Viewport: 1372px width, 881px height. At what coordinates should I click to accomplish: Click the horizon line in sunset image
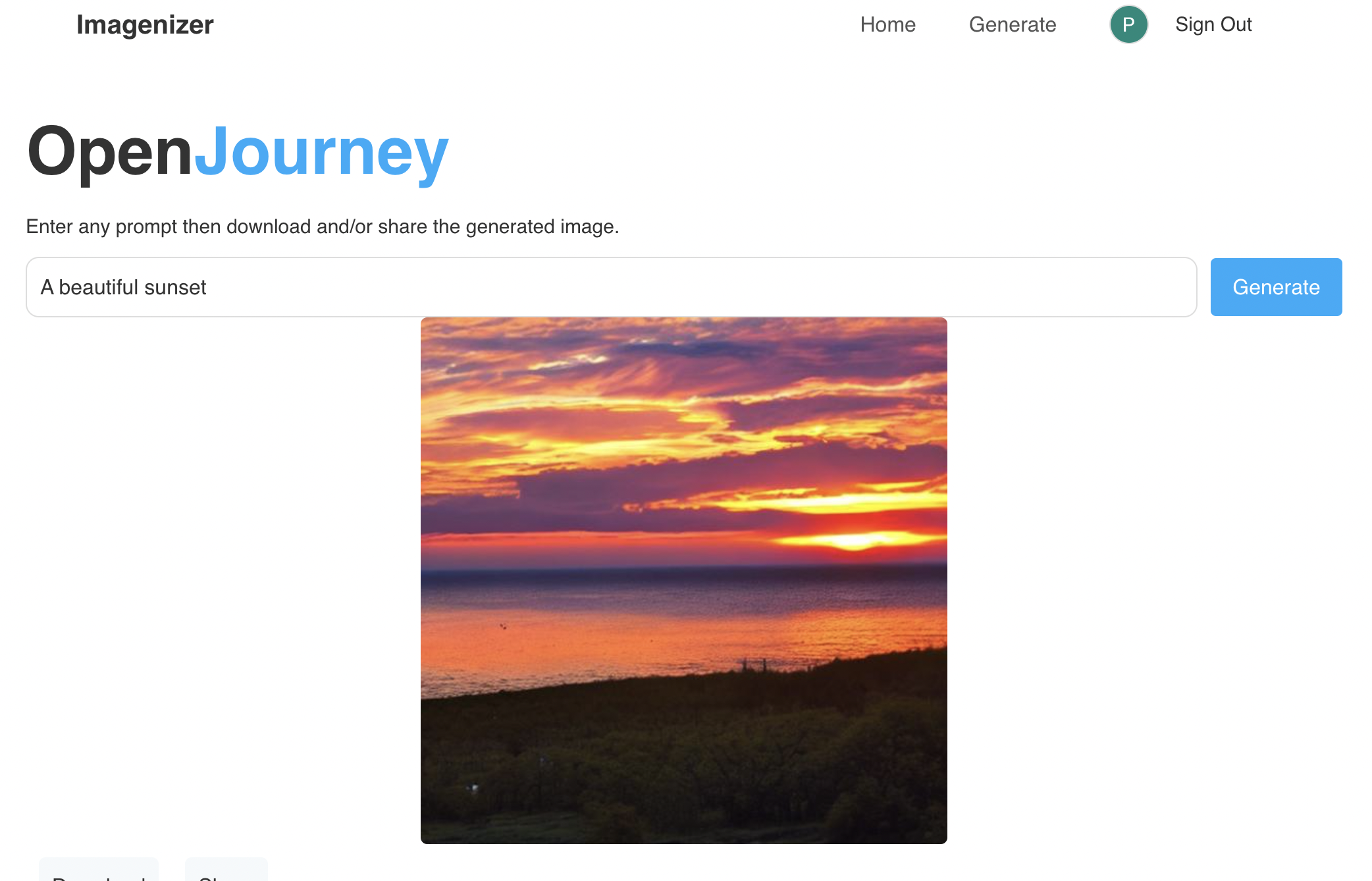[683, 568]
